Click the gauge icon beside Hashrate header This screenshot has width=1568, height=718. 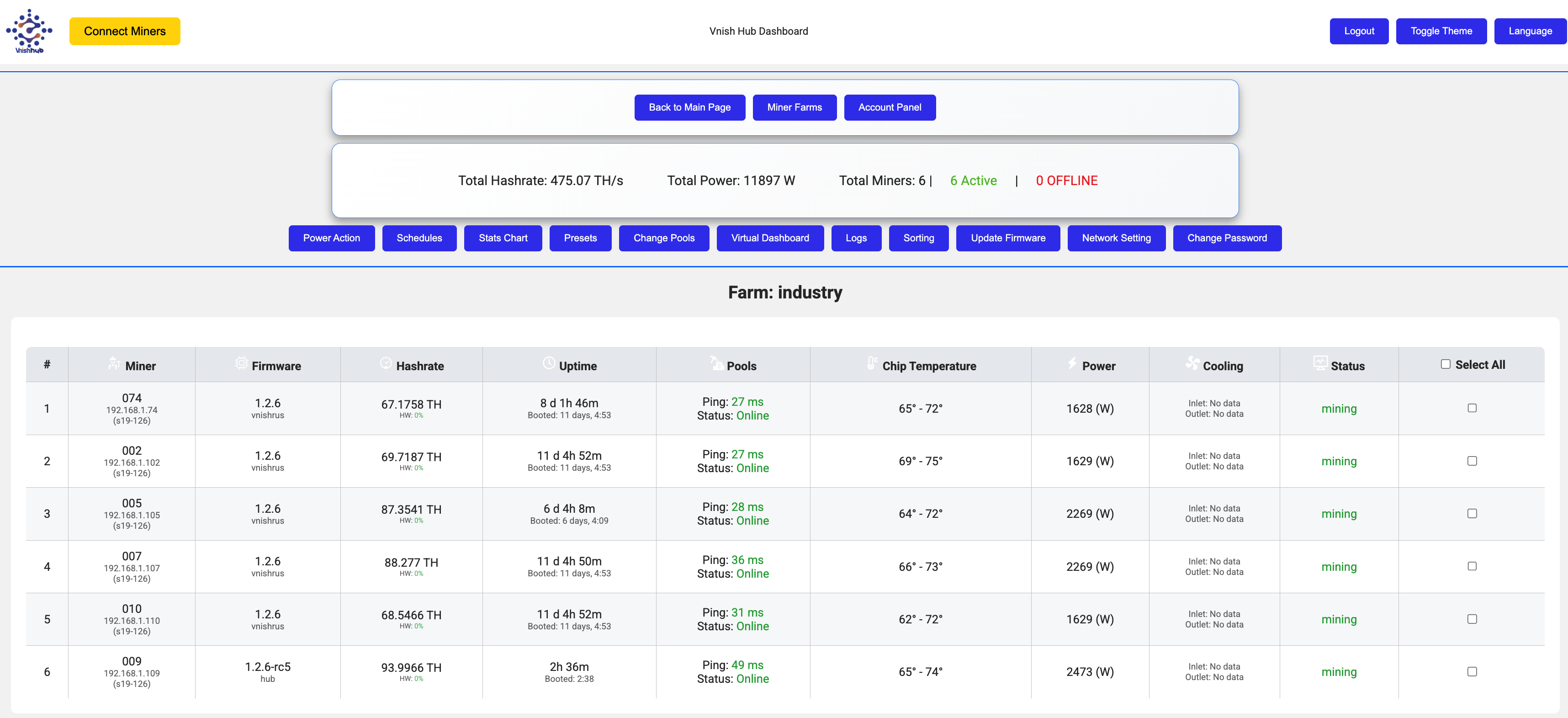pyautogui.click(x=386, y=363)
